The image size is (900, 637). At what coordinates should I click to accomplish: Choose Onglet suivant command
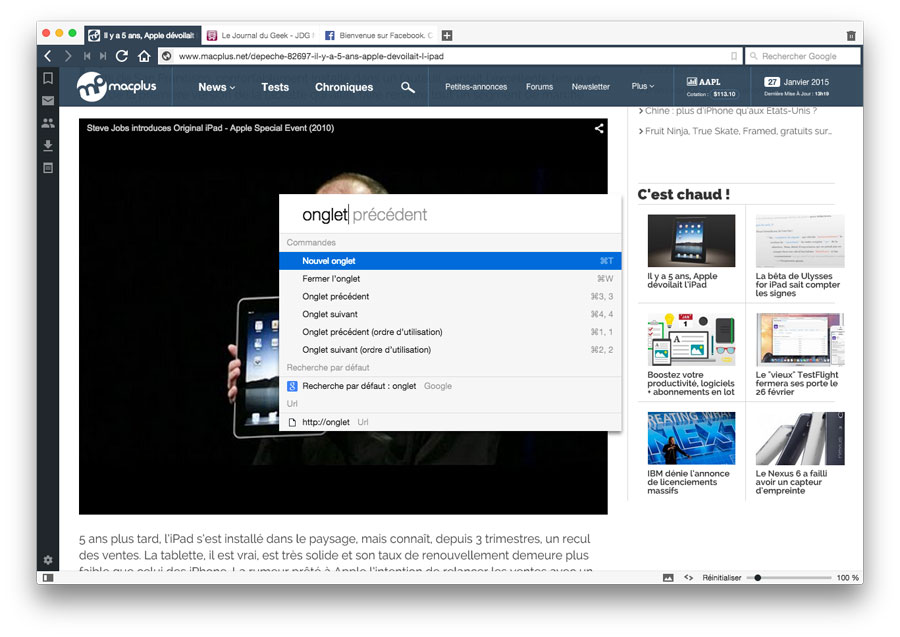[x=450, y=314]
